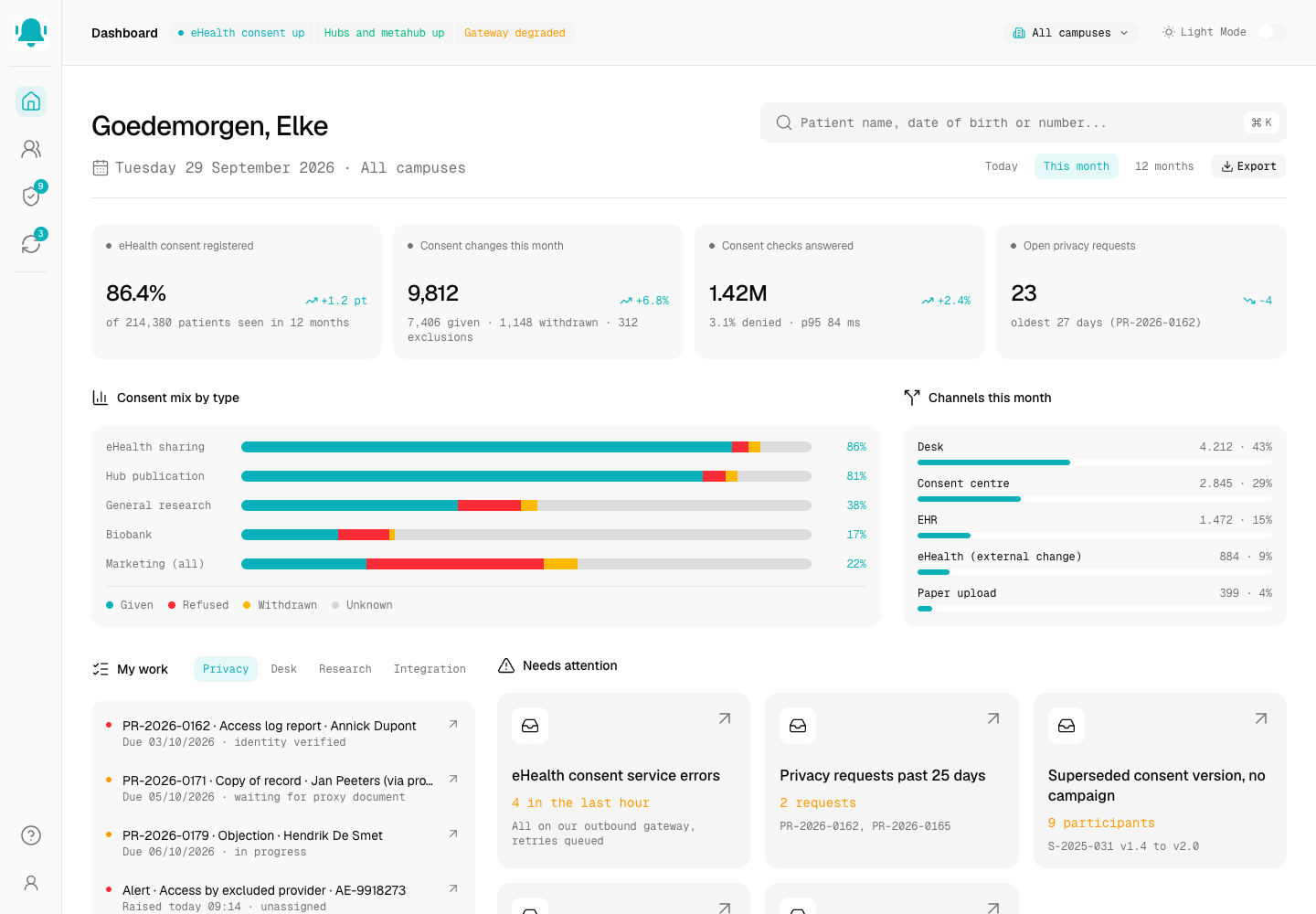The image size is (1316, 914).
Task: Click the inbox icon on Privacy requests card
Action: (x=798, y=726)
